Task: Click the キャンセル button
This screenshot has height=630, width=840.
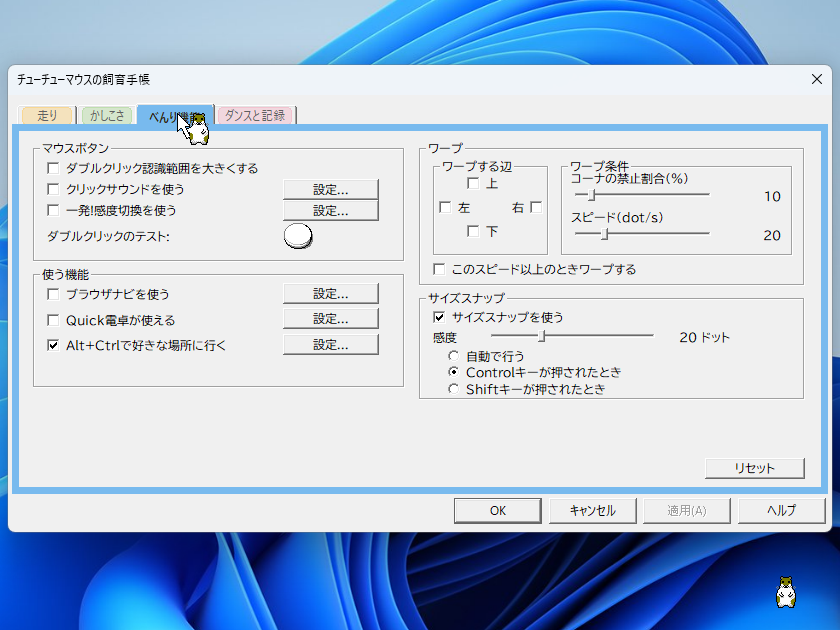Action: (x=592, y=511)
